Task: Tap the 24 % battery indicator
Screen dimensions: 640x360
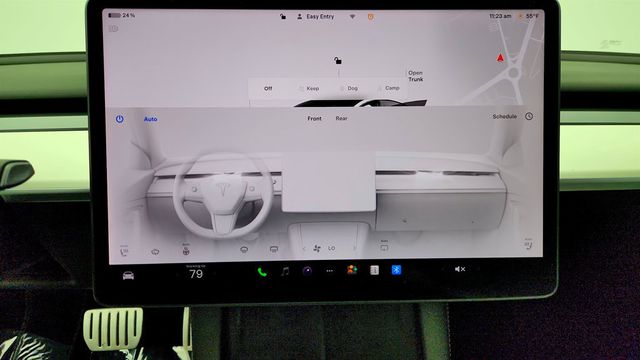Action: 121,16
